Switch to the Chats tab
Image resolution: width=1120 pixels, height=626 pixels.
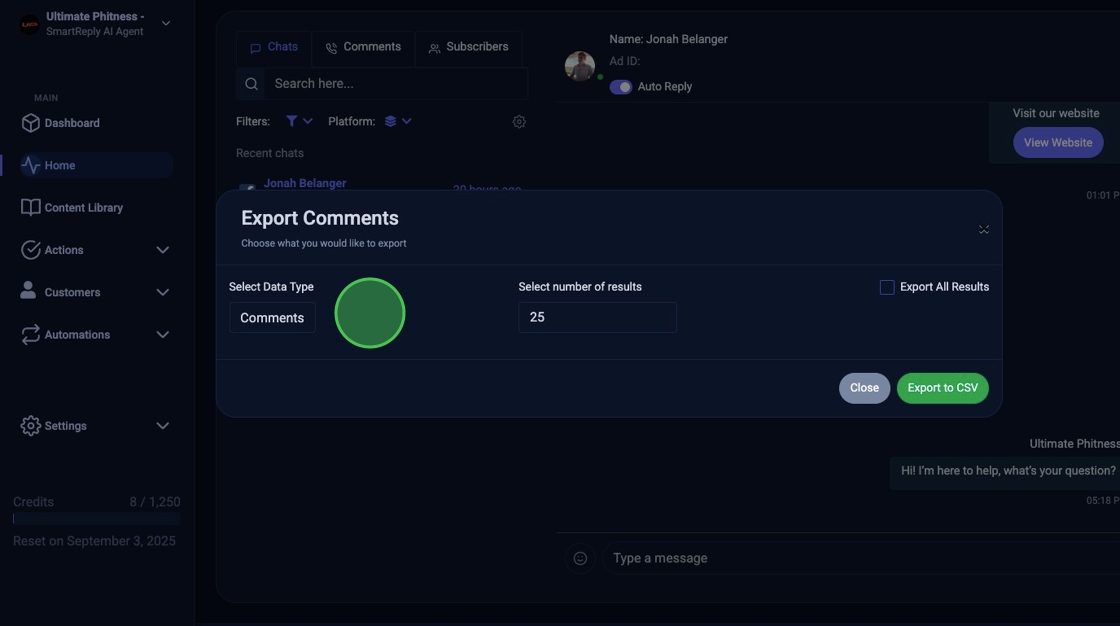click(x=274, y=47)
